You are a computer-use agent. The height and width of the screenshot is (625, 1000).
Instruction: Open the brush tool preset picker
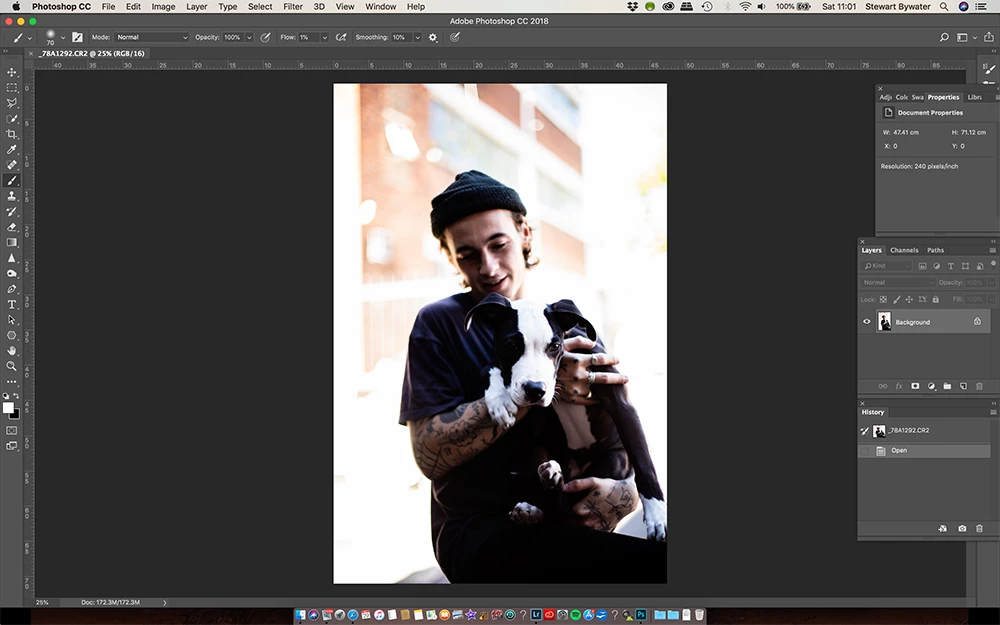22,38
